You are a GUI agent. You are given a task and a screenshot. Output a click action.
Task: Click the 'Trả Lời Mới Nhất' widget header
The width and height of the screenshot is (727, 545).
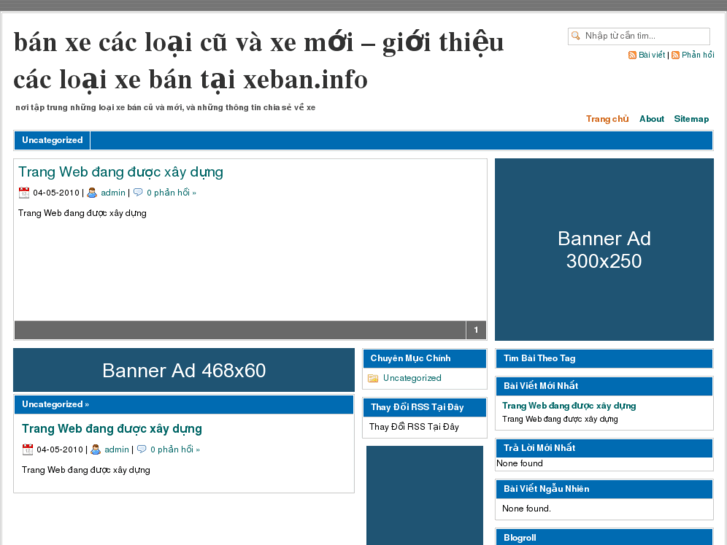click(x=604, y=448)
